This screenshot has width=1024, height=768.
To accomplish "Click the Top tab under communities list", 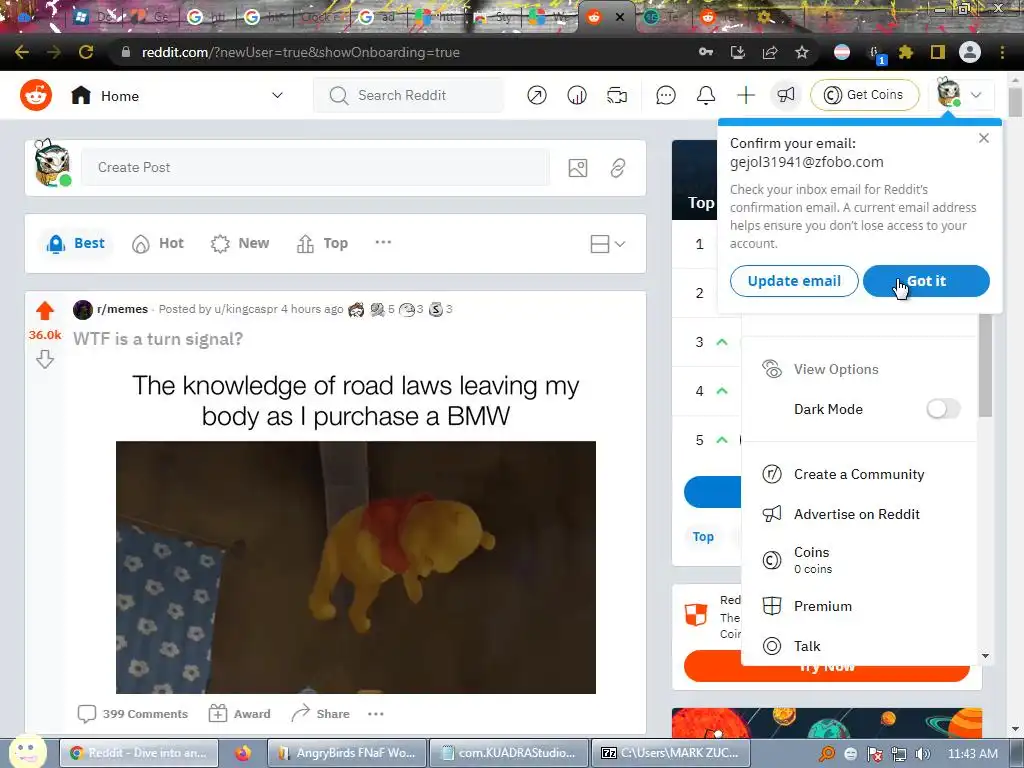I will coord(703,537).
